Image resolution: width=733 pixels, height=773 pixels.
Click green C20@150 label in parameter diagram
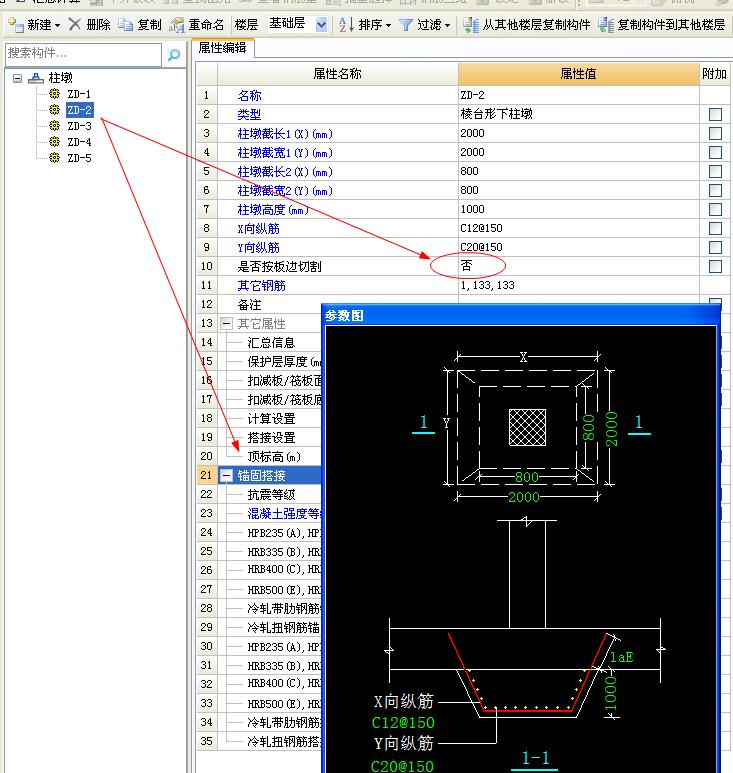[402, 766]
